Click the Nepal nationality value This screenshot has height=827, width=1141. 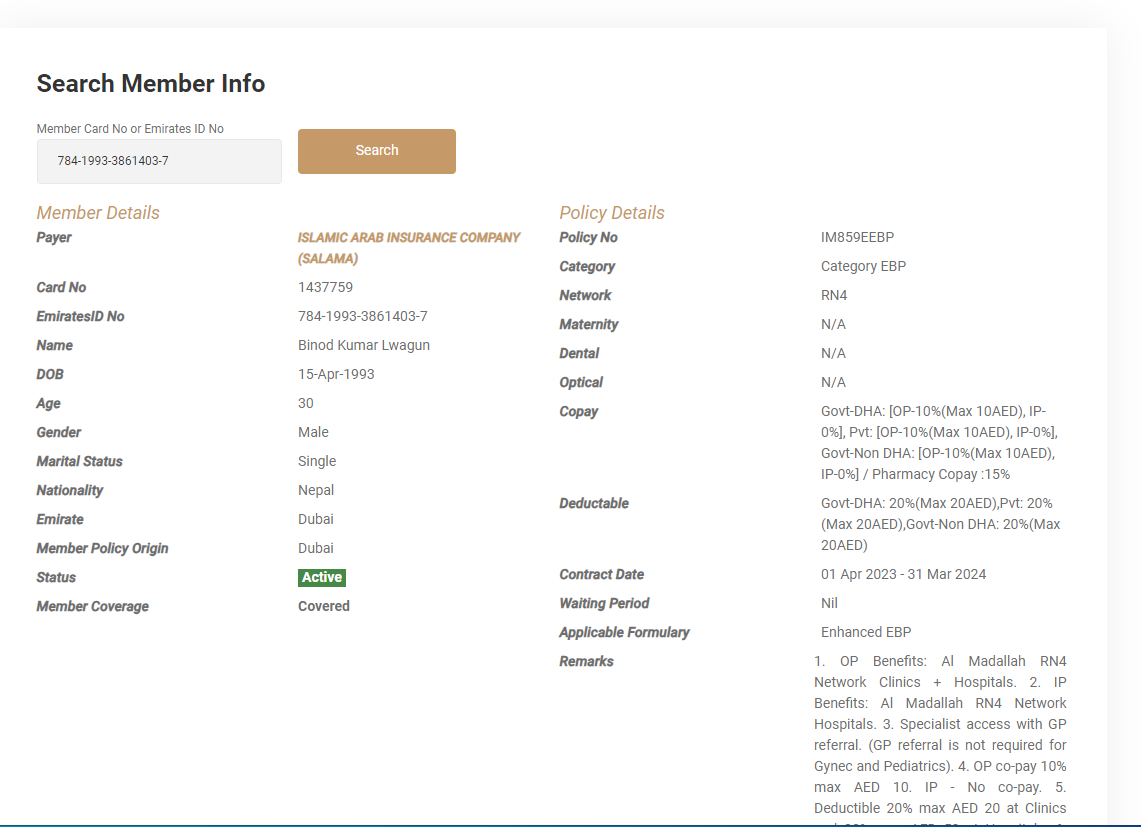316,491
